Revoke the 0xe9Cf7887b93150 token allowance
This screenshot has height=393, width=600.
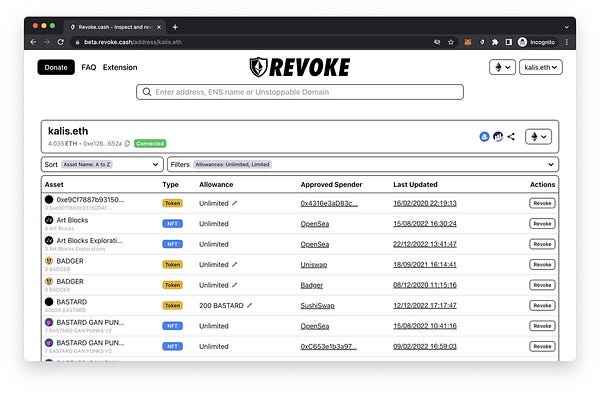click(542, 203)
